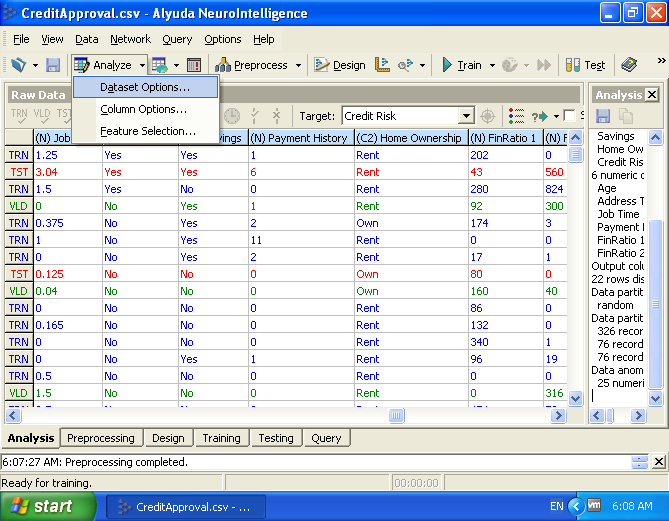
Task: Click the Preprocess toolbar button
Action: point(251,65)
